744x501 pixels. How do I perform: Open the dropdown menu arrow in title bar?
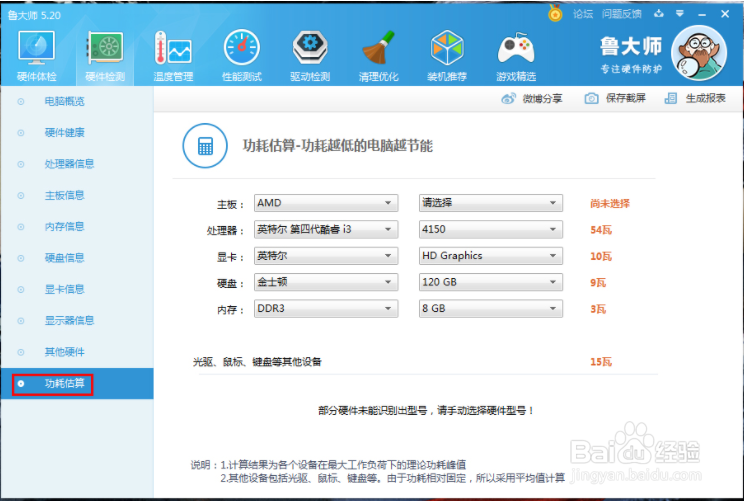coord(680,14)
